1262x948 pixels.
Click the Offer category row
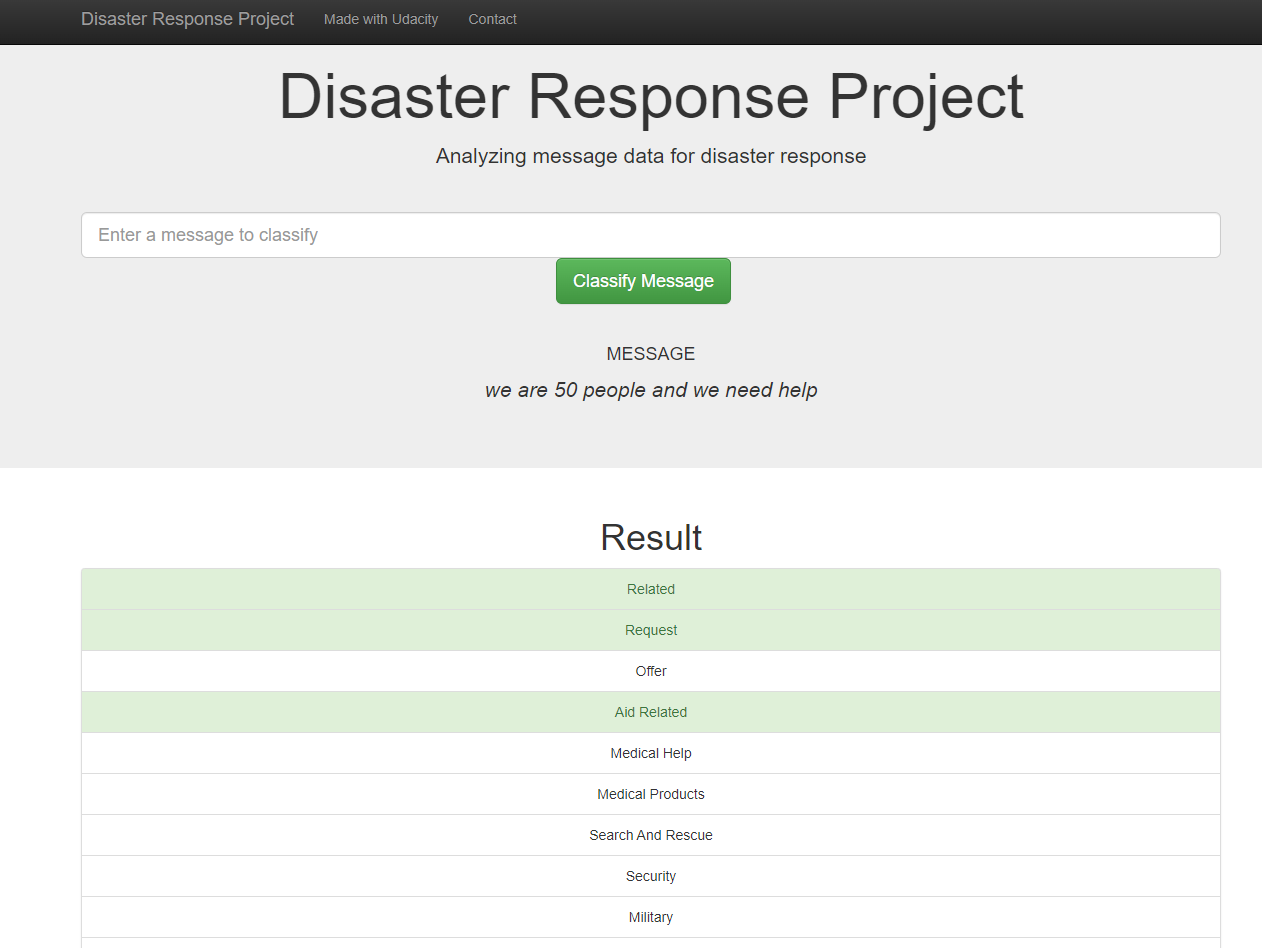click(x=651, y=671)
